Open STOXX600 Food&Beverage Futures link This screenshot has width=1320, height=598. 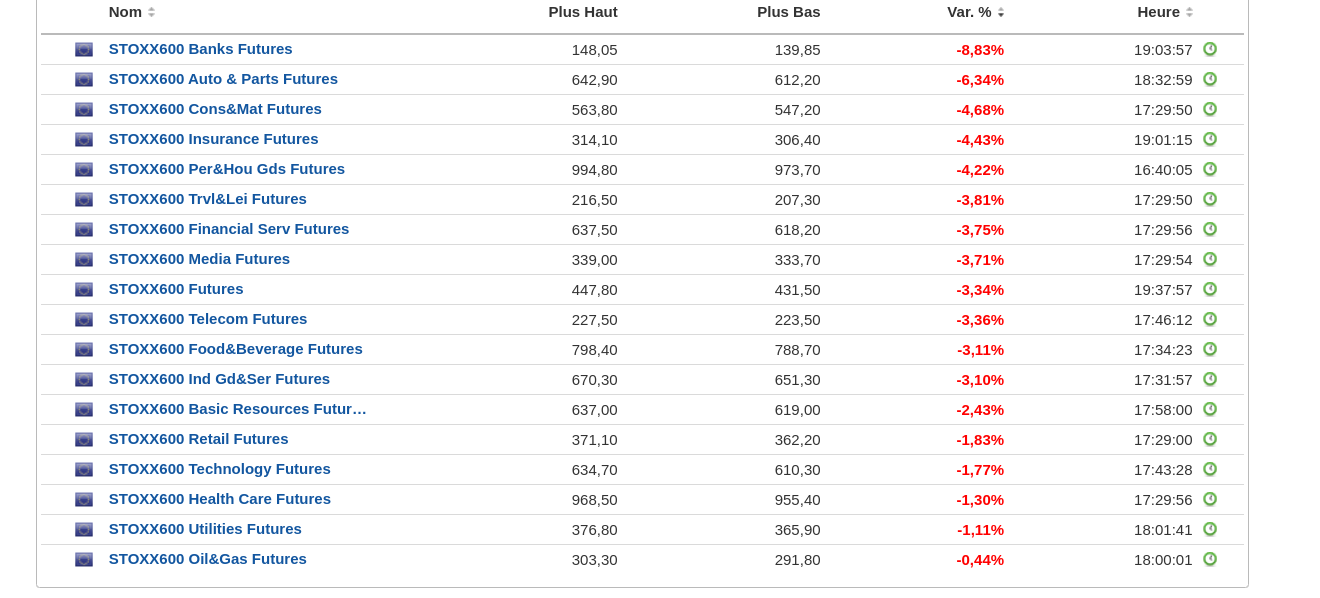[x=235, y=349]
